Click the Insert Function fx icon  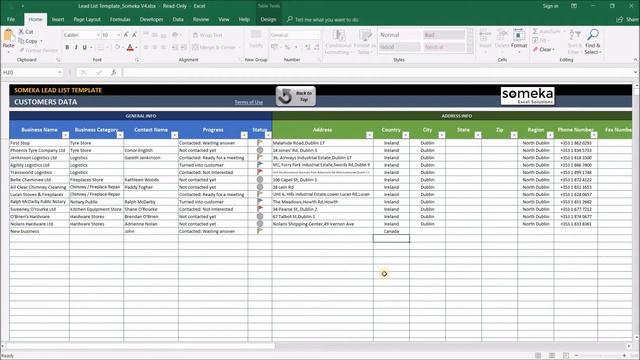tap(114, 72)
